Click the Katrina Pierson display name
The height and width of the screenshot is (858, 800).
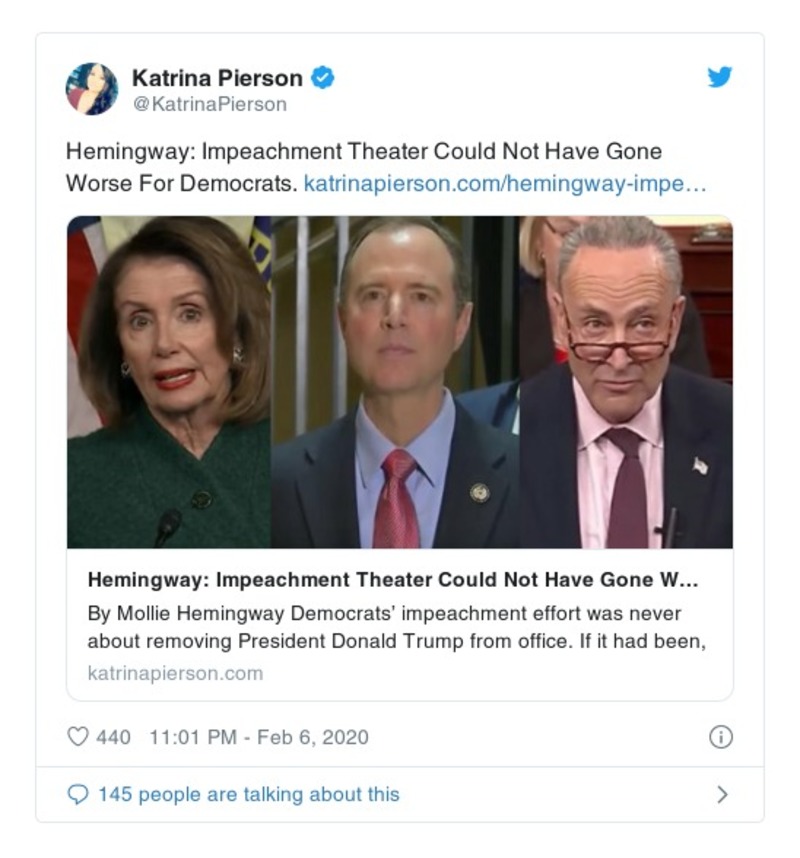(217, 78)
